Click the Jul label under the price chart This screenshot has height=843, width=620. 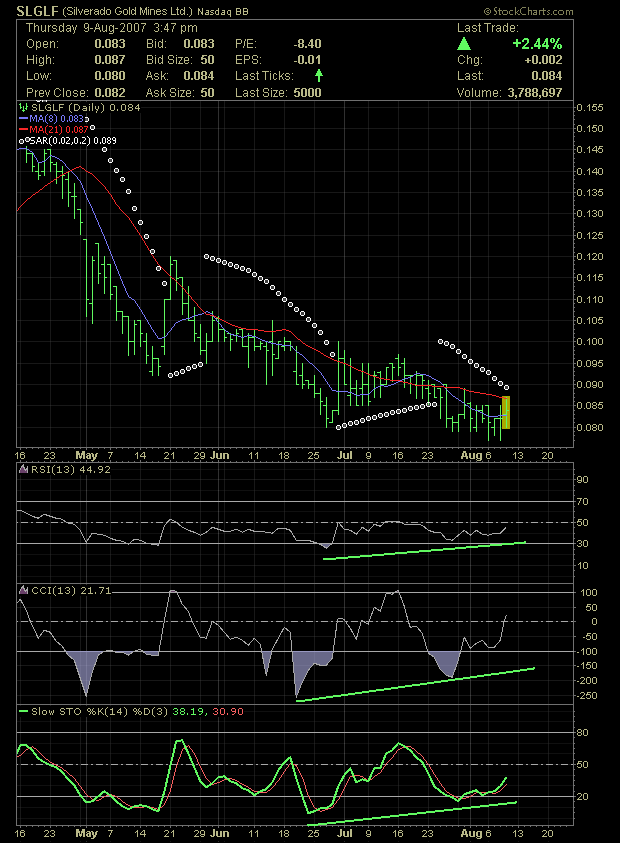(345, 455)
